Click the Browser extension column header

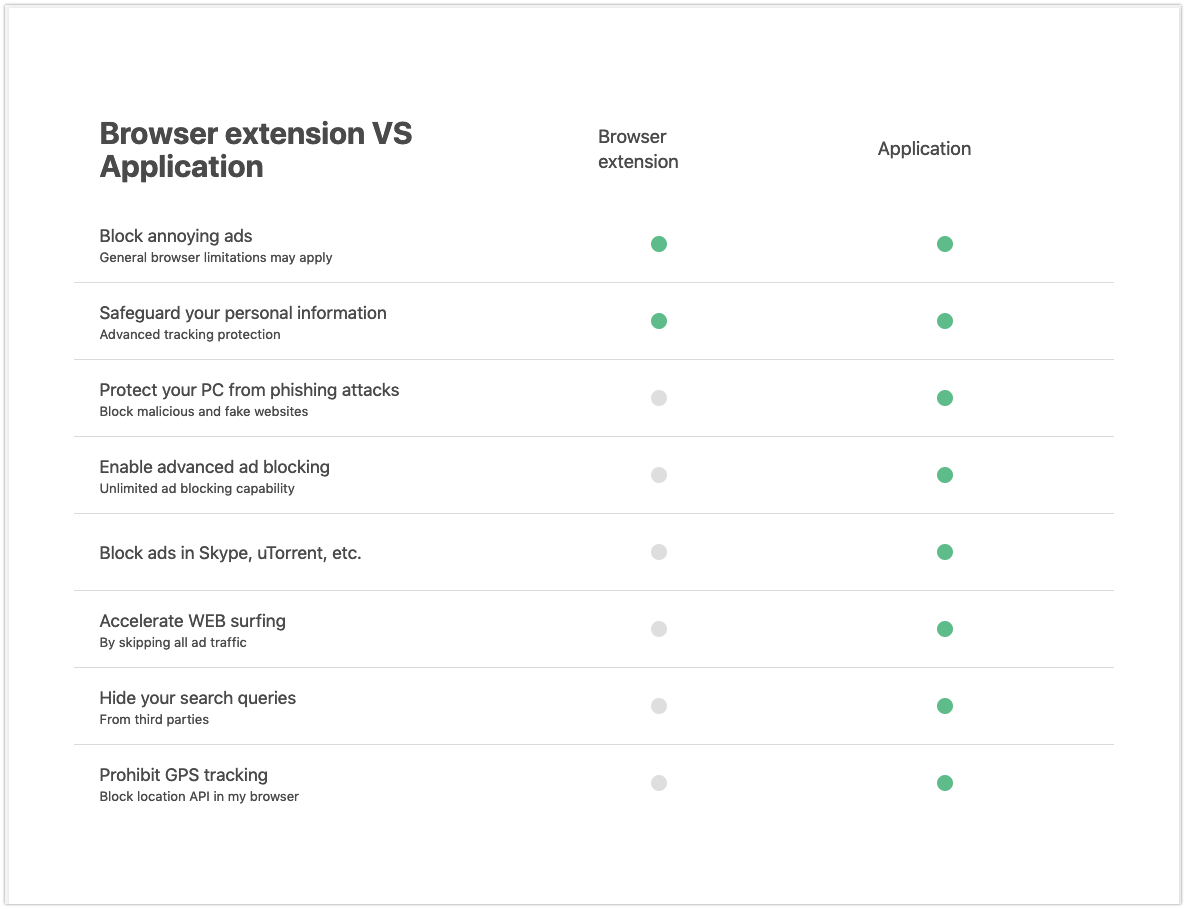pos(638,149)
